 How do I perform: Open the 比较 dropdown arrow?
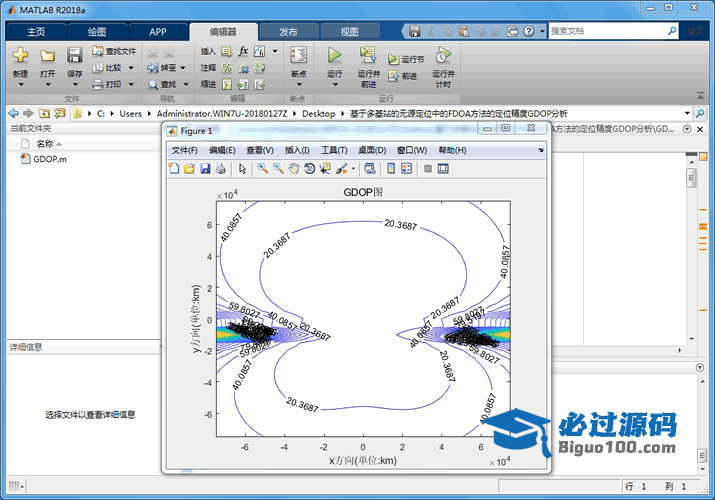(x=131, y=68)
